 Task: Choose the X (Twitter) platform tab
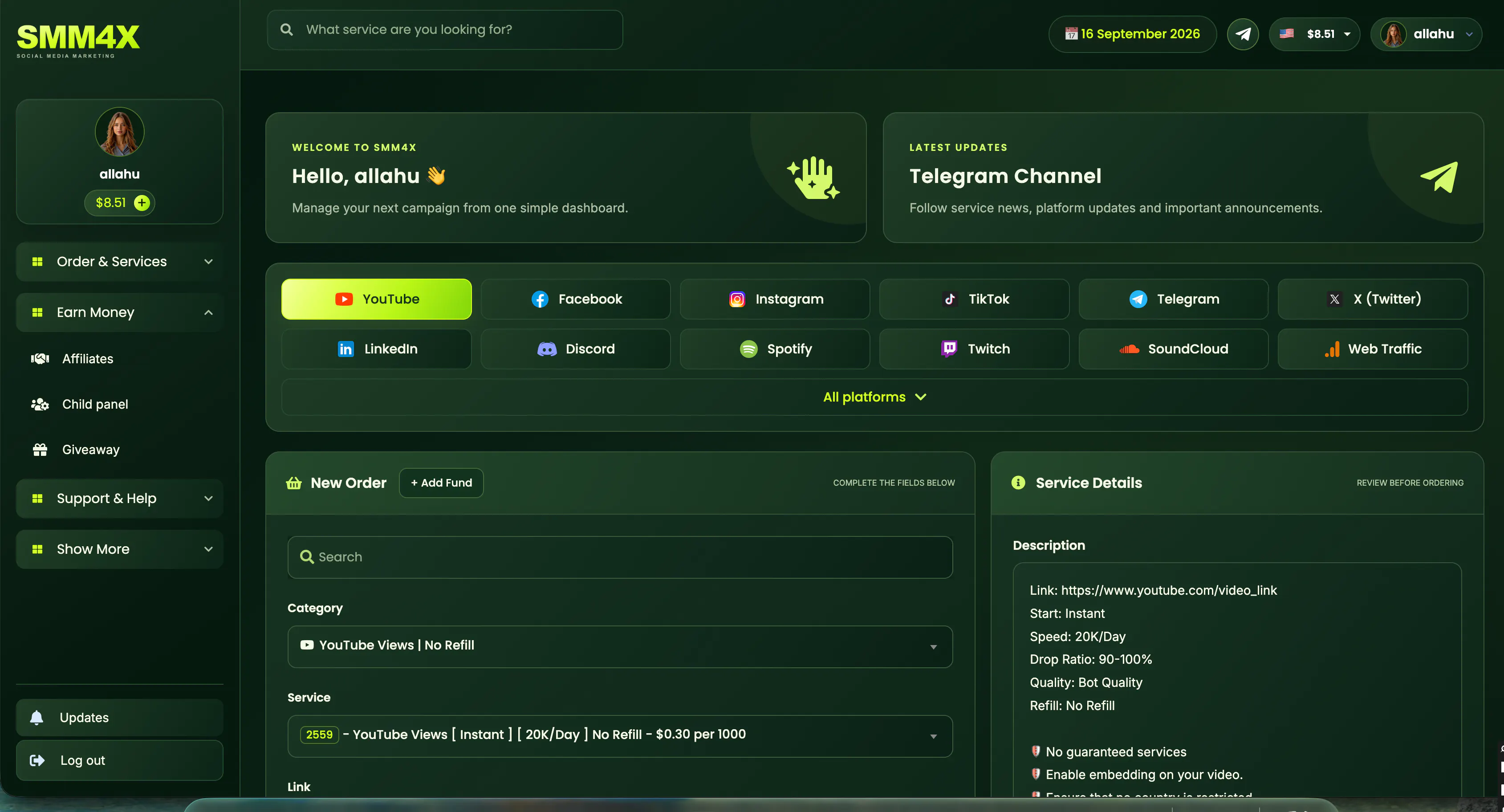click(x=1373, y=299)
